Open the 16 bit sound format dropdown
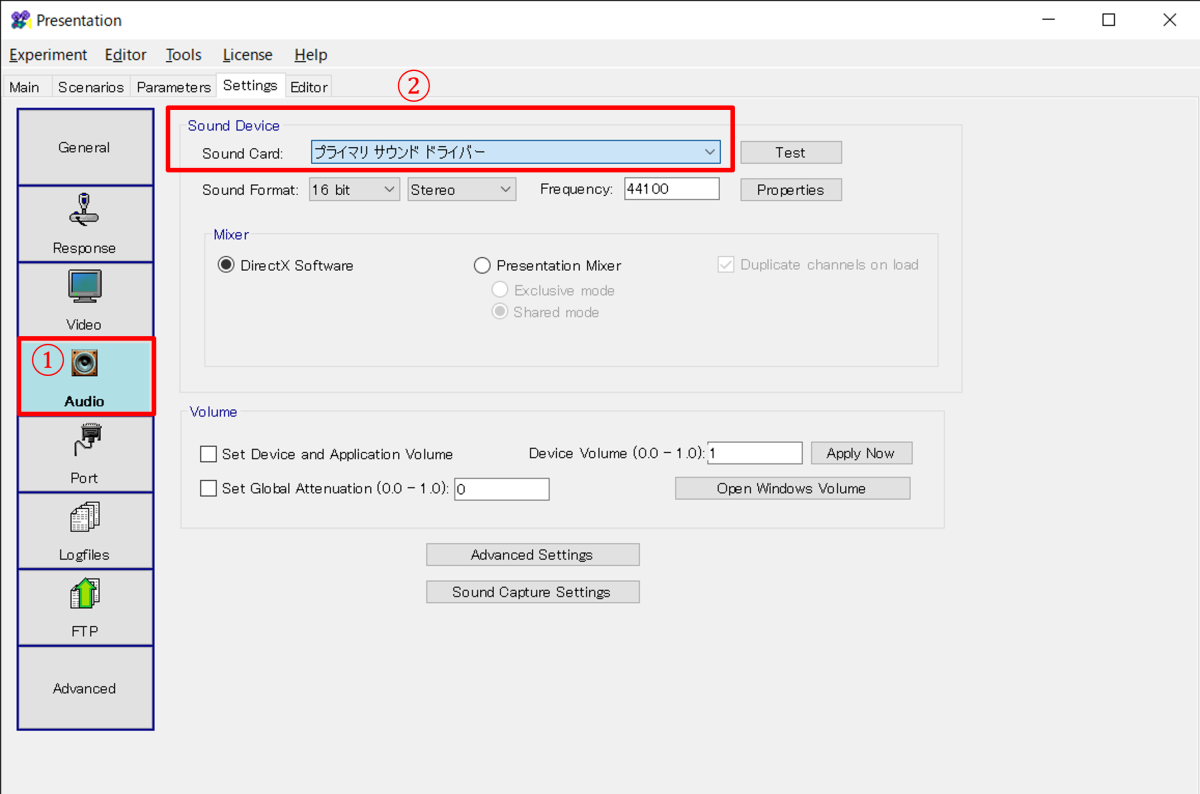The image size is (1200, 794). tap(353, 190)
